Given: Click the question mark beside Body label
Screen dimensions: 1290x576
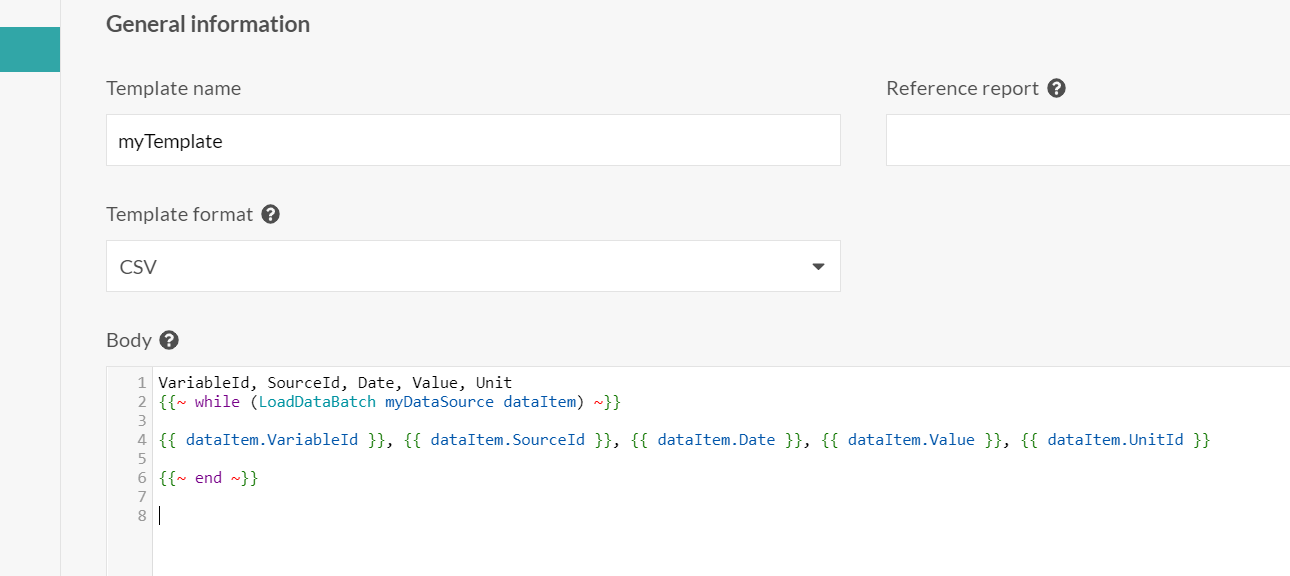Looking at the screenshot, I should tap(169, 340).
